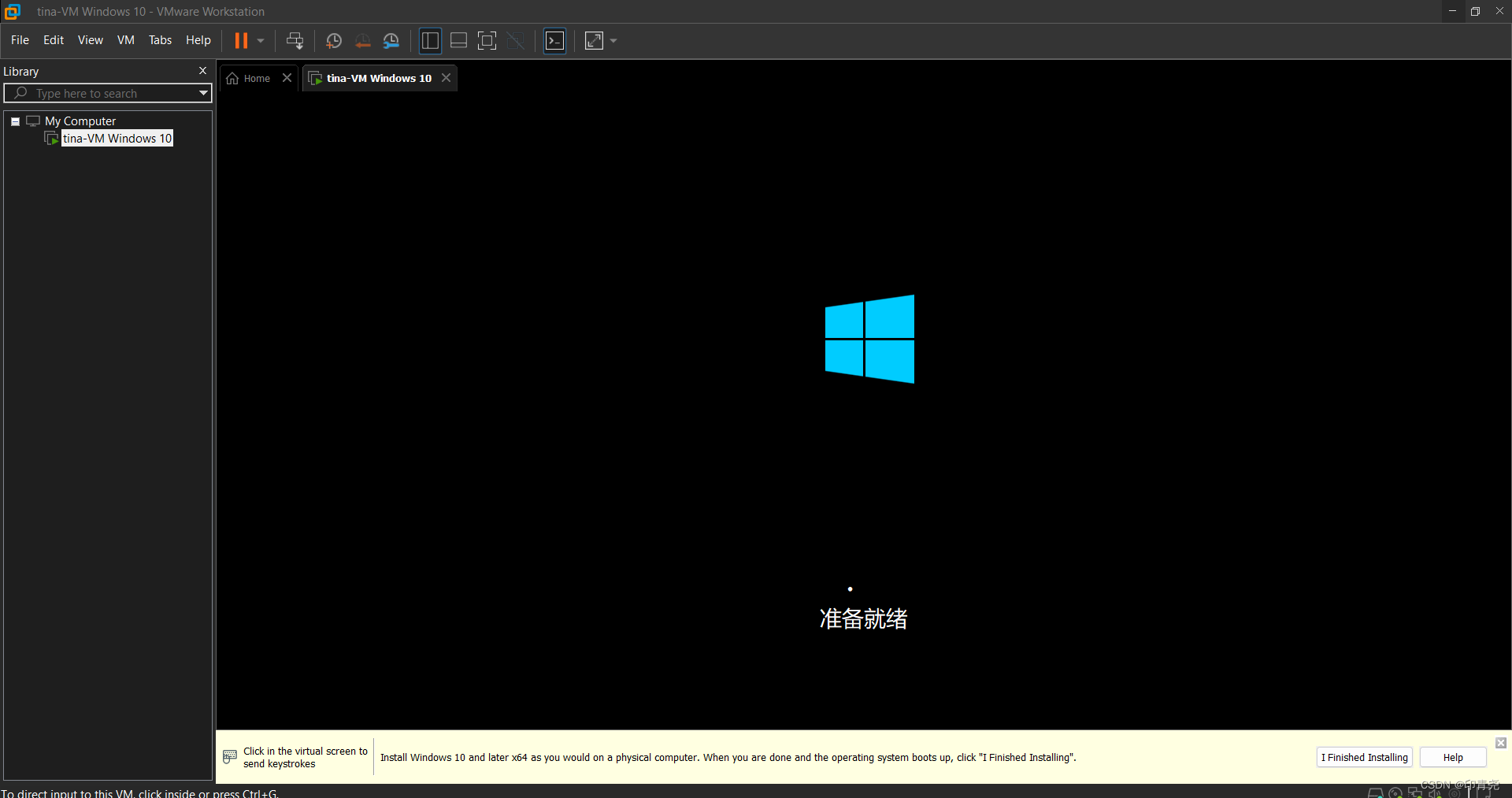Open the stretch guest dropdown arrow
The image size is (1512, 798).
click(x=613, y=40)
